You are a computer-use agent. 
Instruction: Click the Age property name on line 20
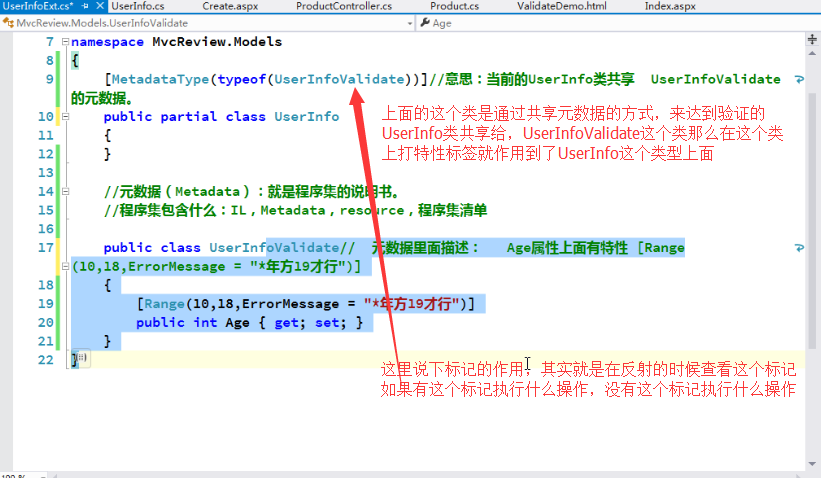pyautogui.click(x=237, y=323)
